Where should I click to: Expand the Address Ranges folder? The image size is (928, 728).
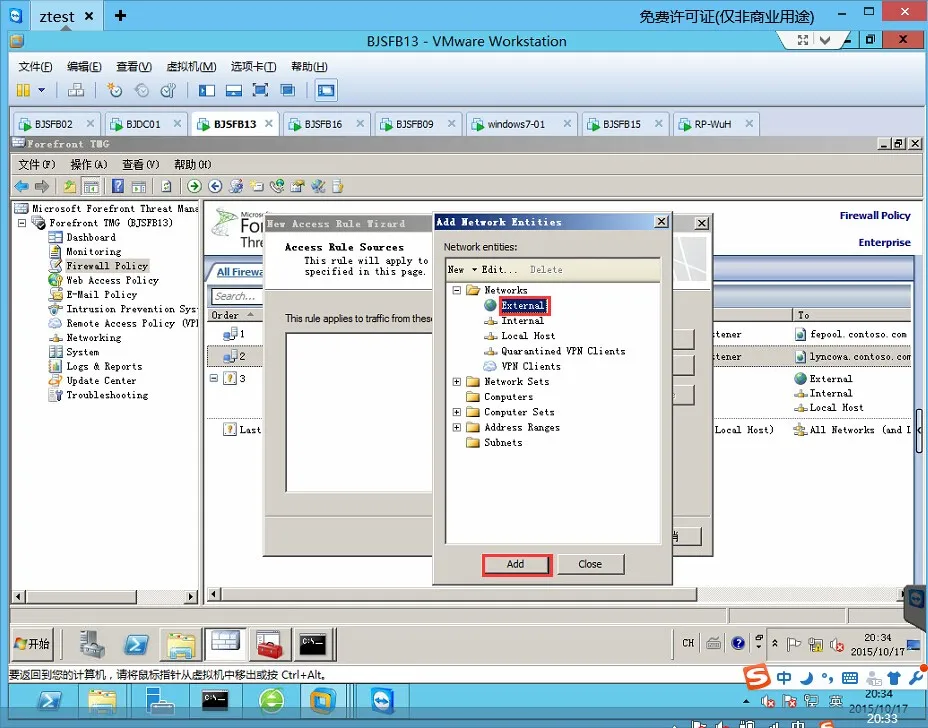coord(457,427)
